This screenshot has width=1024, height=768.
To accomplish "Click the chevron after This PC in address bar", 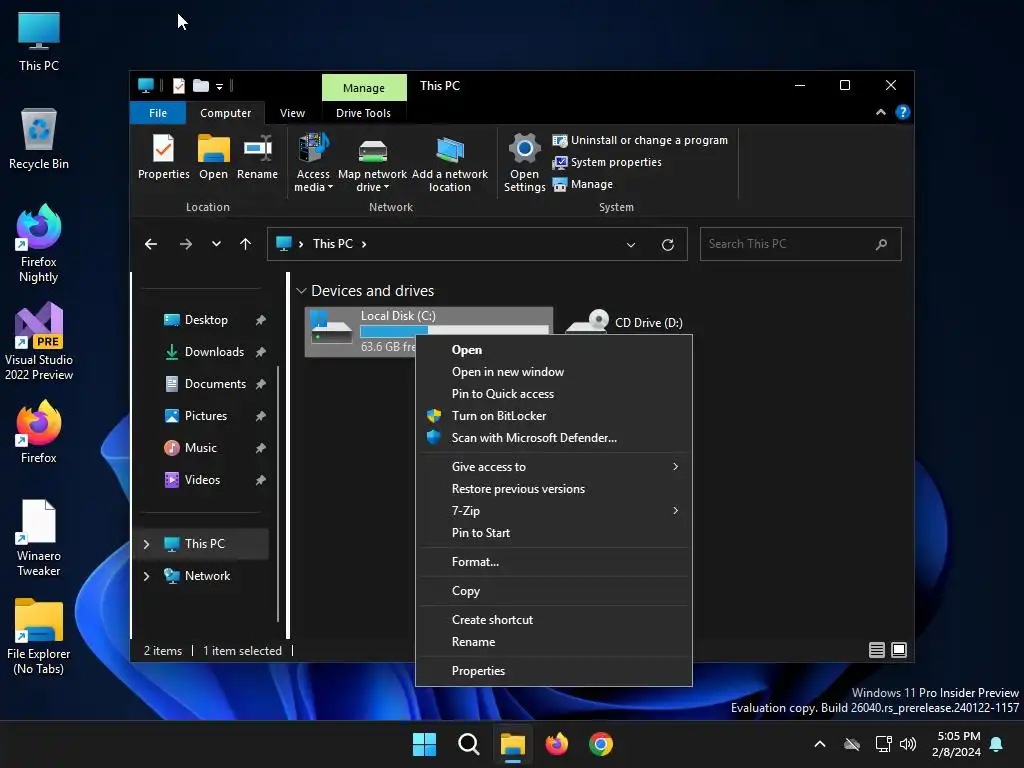I will (x=364, y=244).
